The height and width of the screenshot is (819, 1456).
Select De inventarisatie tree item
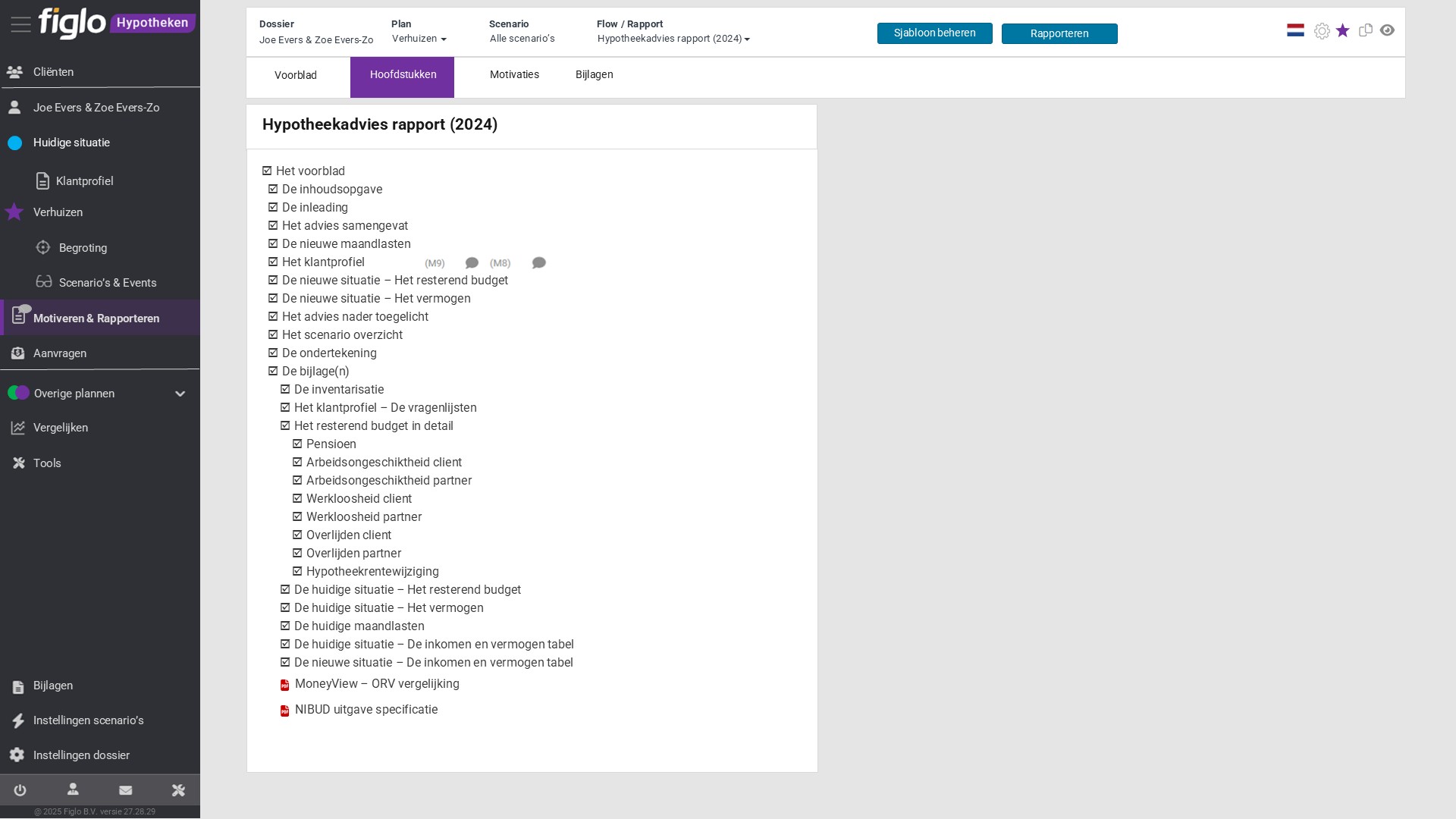(x=339, y=390)
